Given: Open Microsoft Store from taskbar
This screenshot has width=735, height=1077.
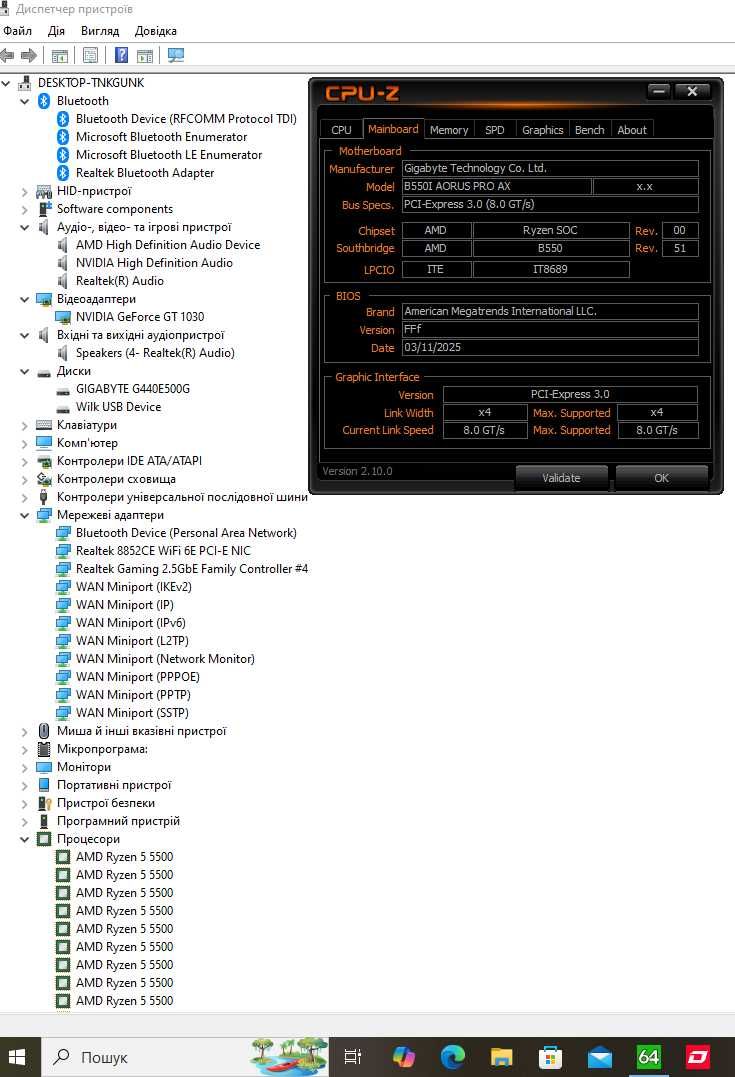Looking at the screenshot, I should coord(550,1057).
